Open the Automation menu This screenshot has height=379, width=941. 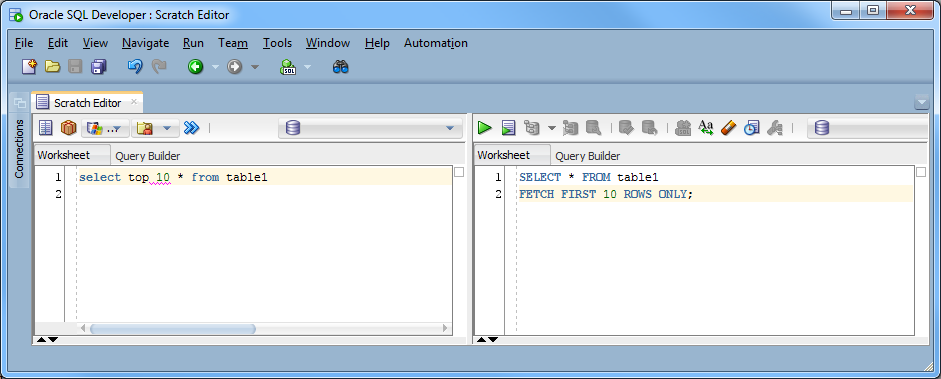click(436, 43)
